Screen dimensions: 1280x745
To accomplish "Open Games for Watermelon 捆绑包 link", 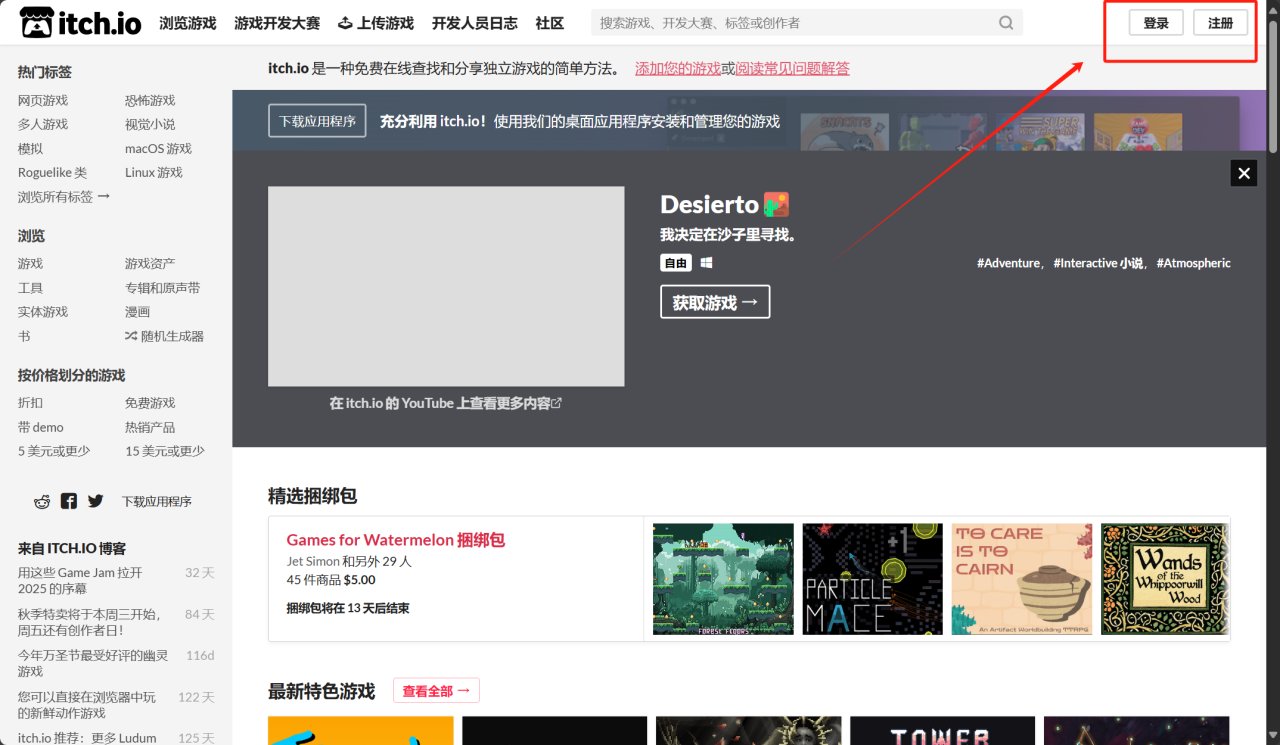I will pyautogui.click(x=396, y=540).
